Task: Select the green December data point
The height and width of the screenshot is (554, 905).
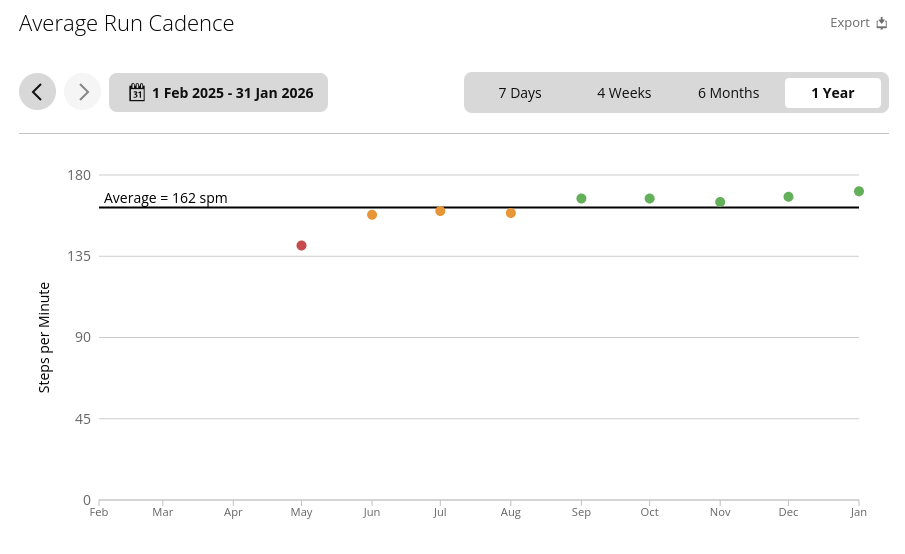Action: (789, 197)
